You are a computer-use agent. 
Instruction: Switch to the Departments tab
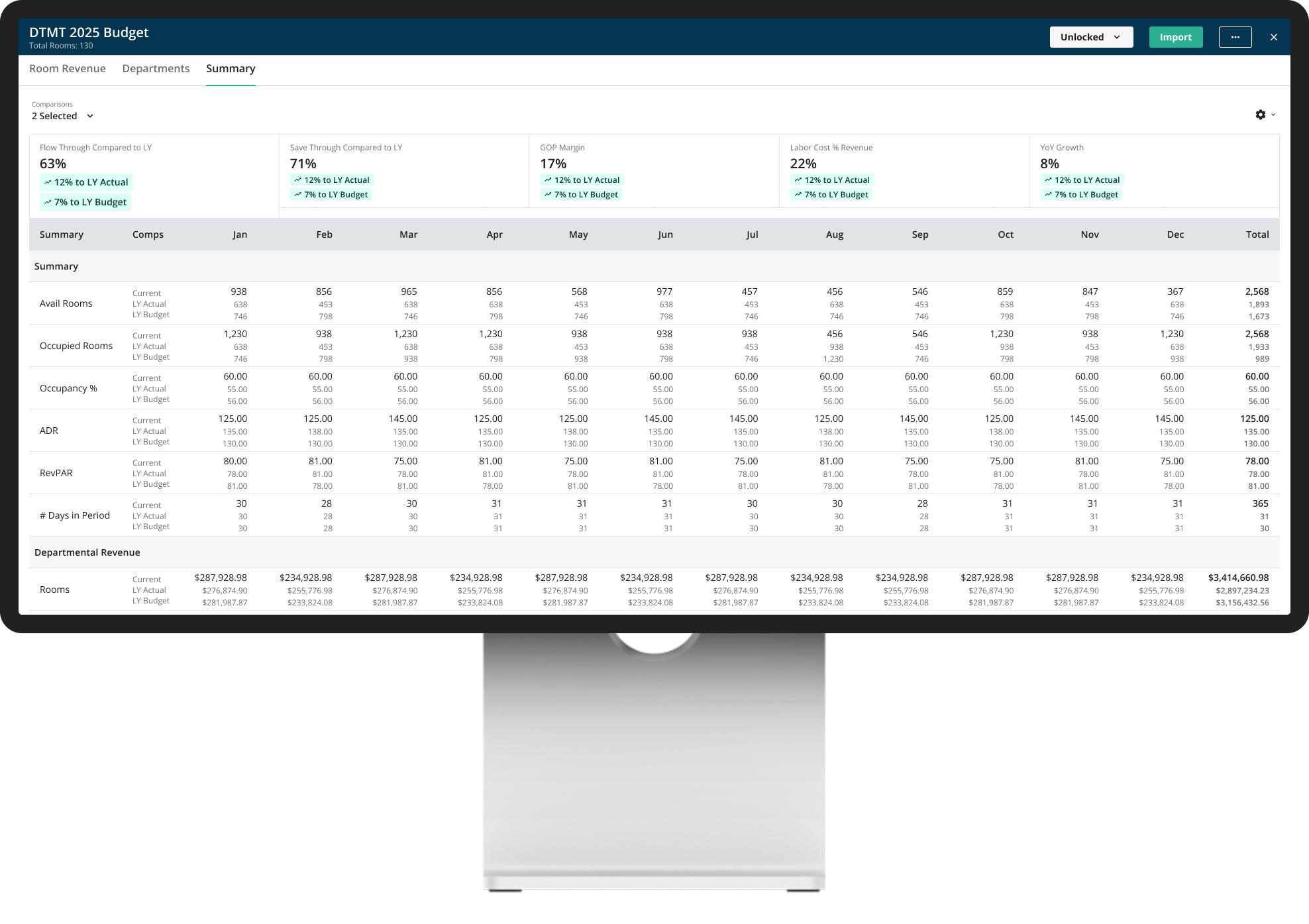156,69
